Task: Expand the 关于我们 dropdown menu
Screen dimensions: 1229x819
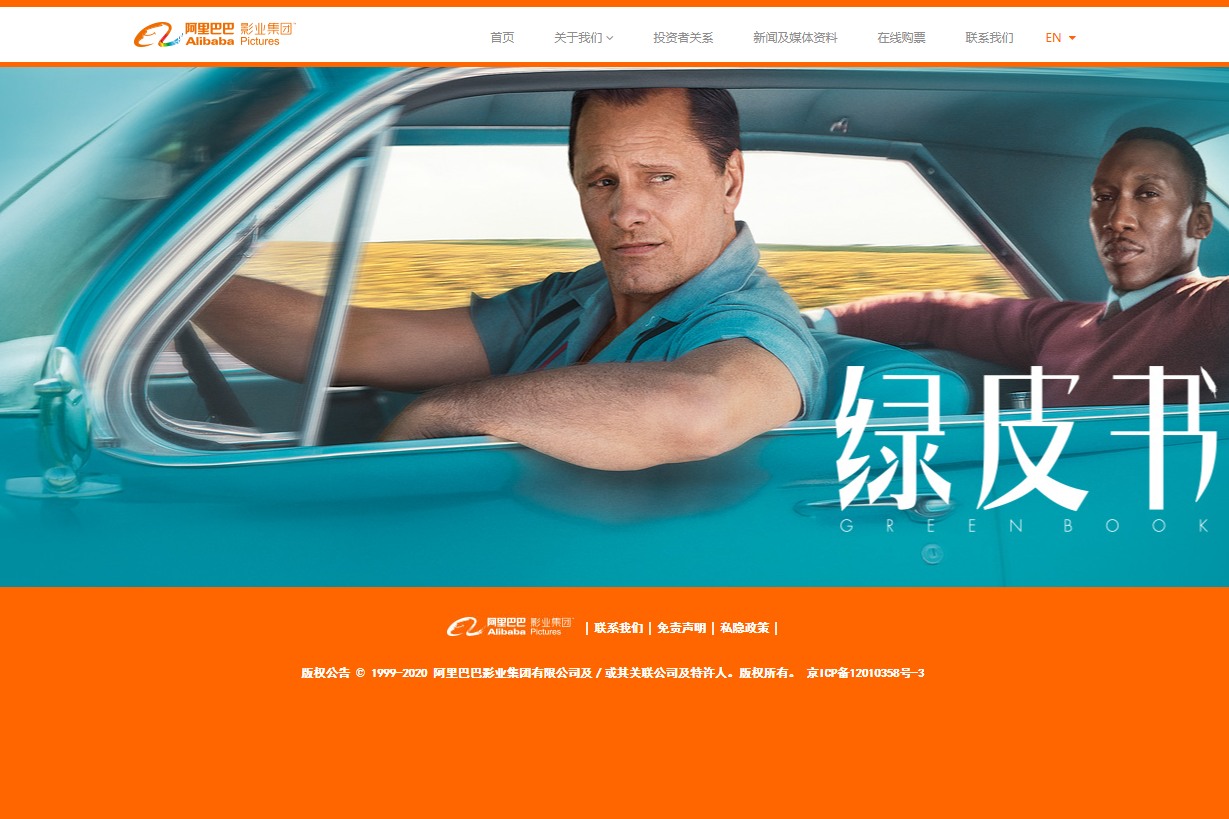Action: tap(583, 38)
